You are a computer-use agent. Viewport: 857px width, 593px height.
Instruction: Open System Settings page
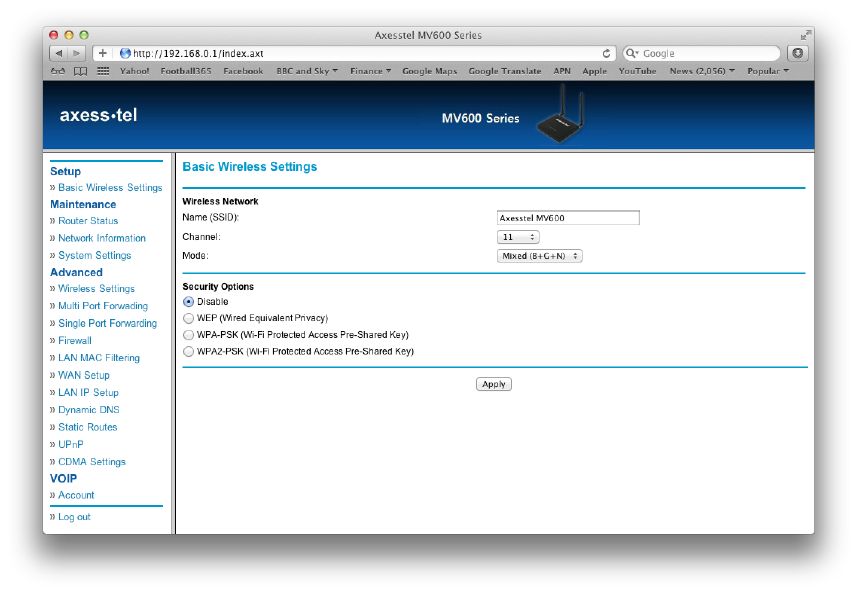coord(95,255)
